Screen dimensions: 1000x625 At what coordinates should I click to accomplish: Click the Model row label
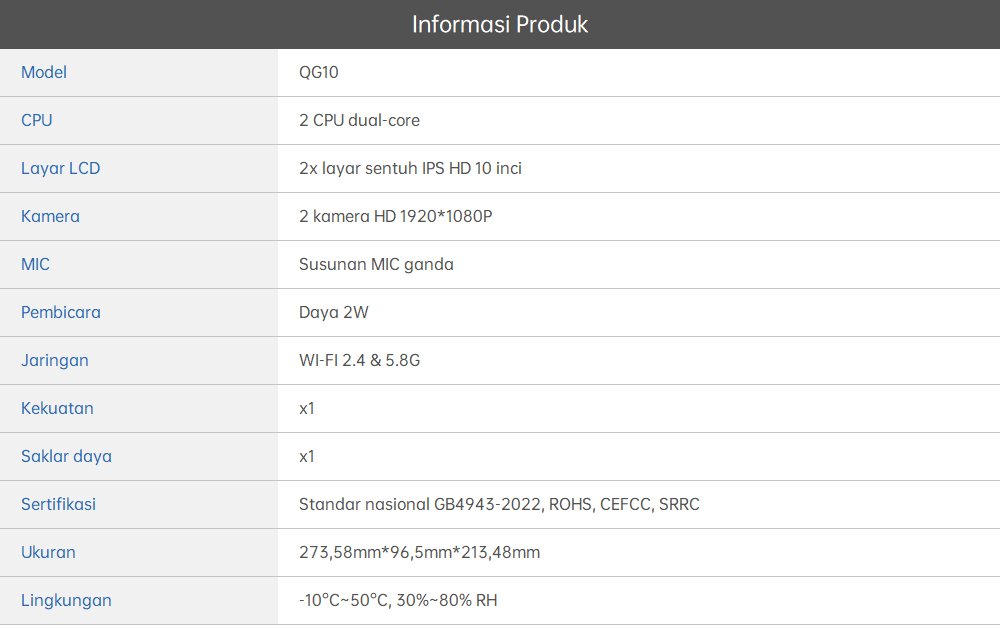(x=44, y=72)
